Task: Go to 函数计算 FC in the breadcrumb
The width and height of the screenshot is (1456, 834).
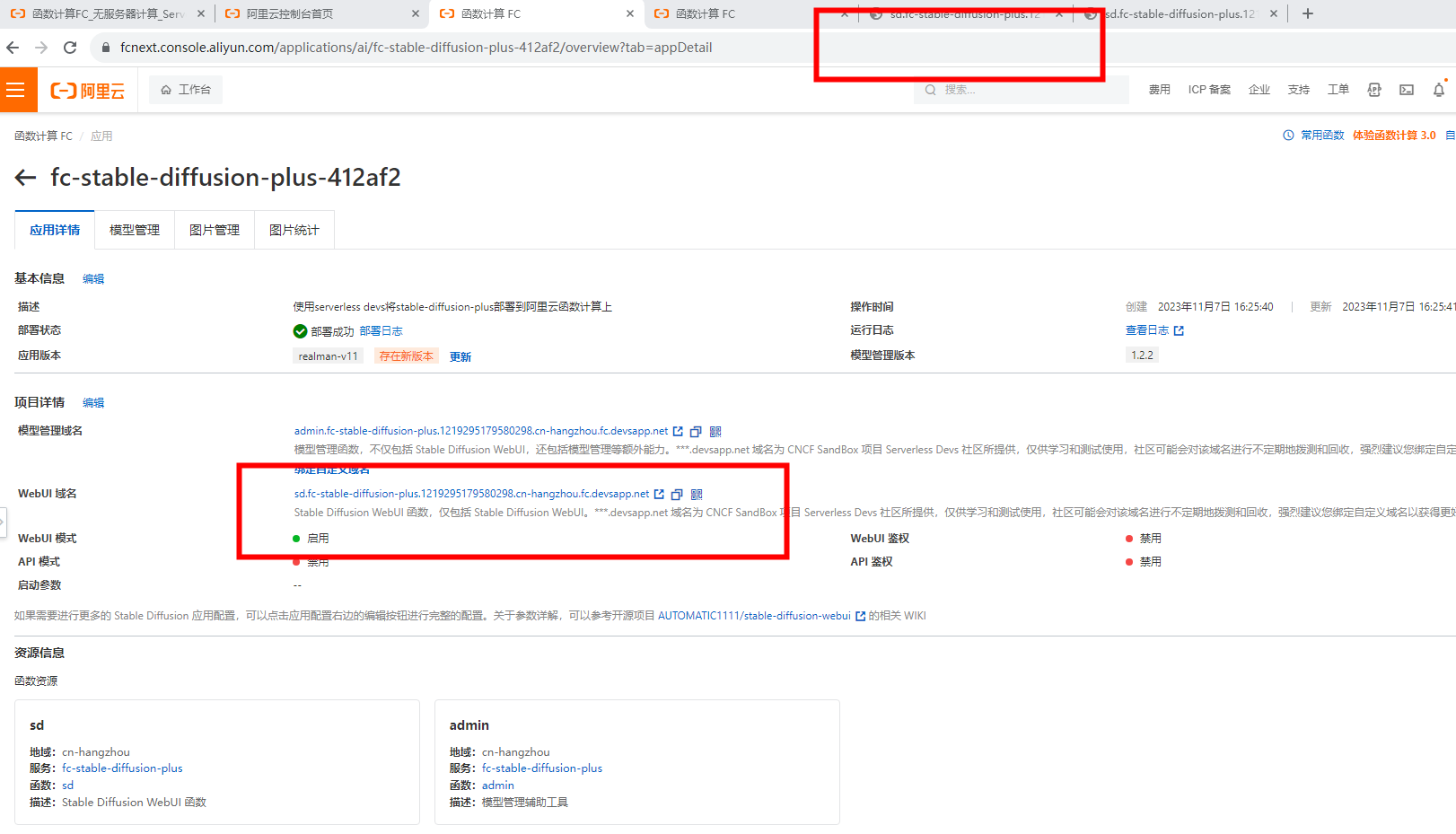Action: click(x=43, y=136)
